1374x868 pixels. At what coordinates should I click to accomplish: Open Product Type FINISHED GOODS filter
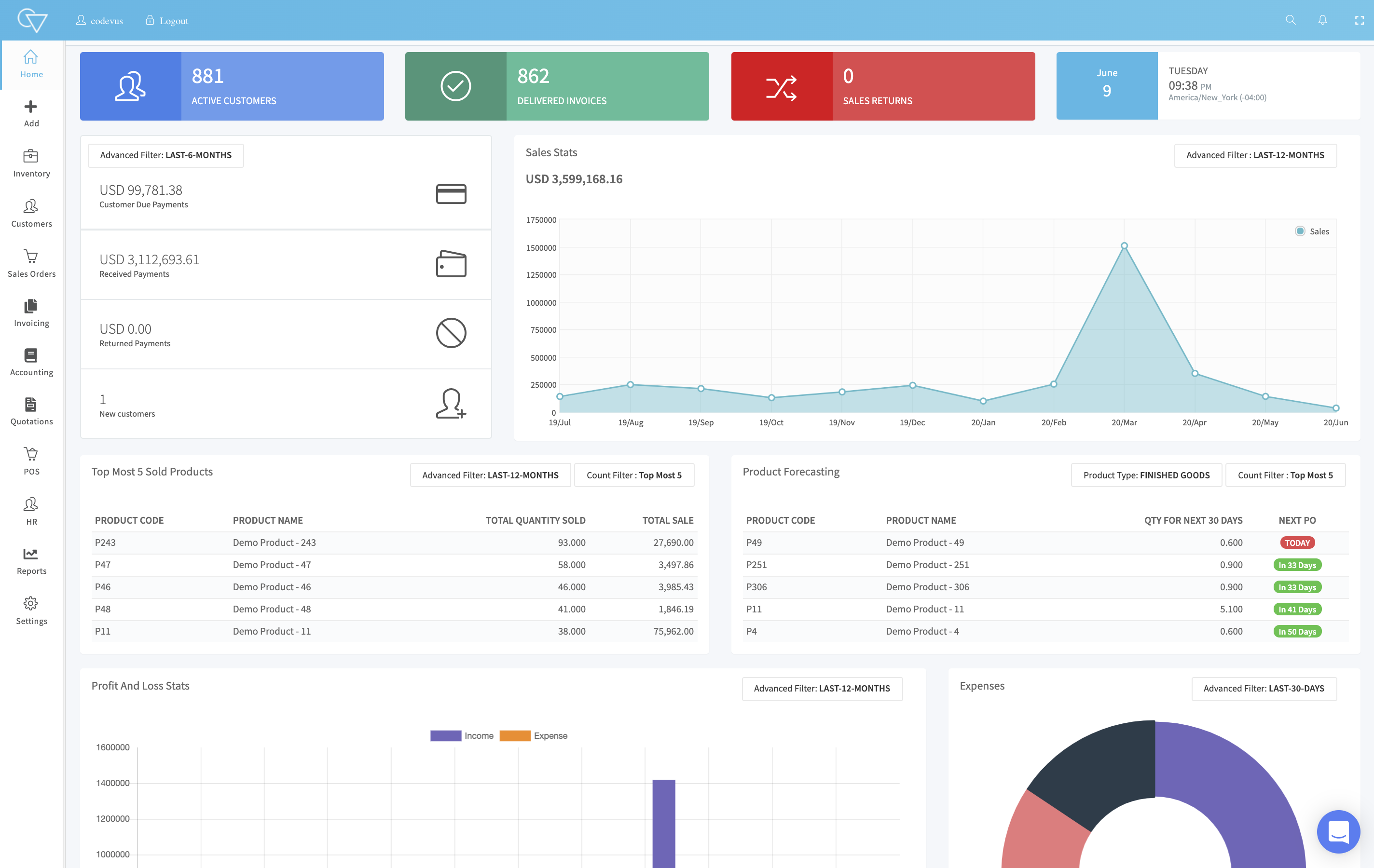[1146, 475]
